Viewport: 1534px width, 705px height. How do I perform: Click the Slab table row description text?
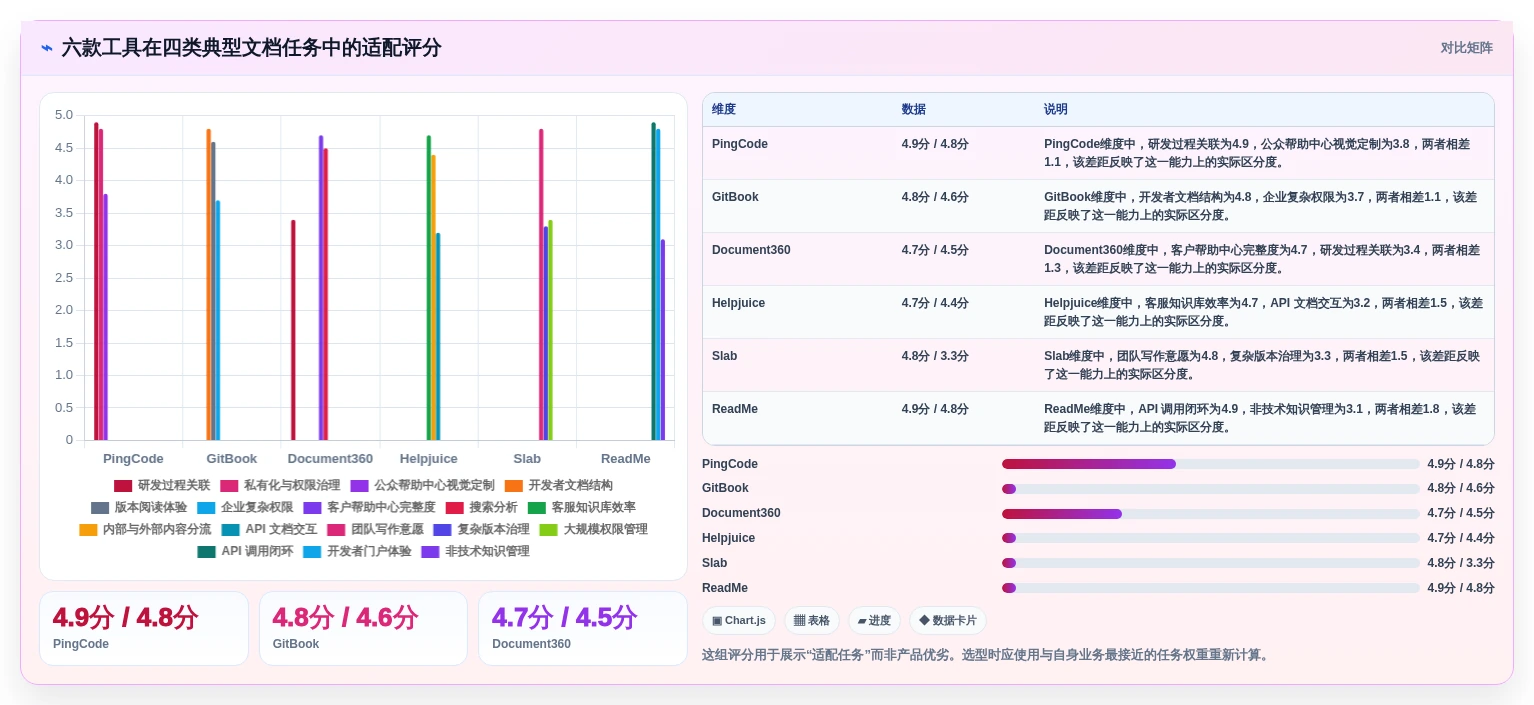point(1262,365)
